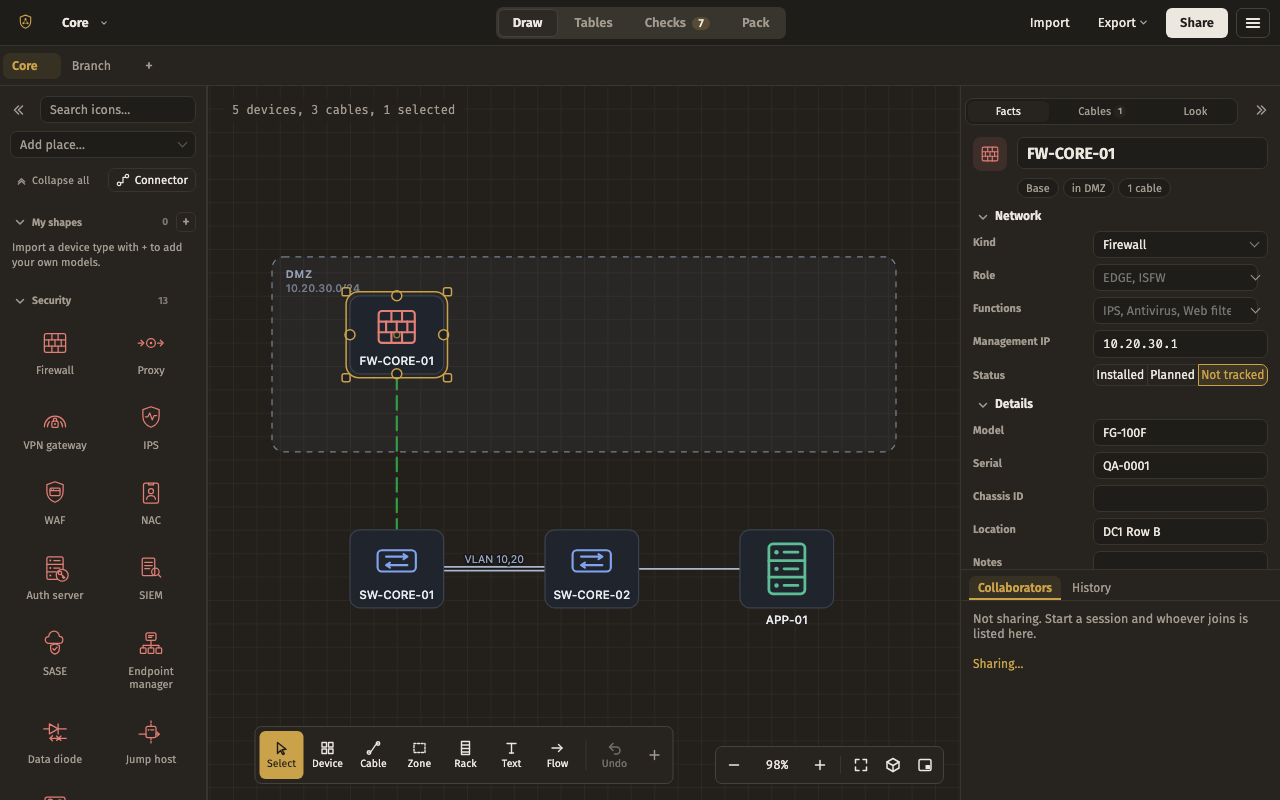
Task: Open the hamburger menu
Action: pos(1253,23)
